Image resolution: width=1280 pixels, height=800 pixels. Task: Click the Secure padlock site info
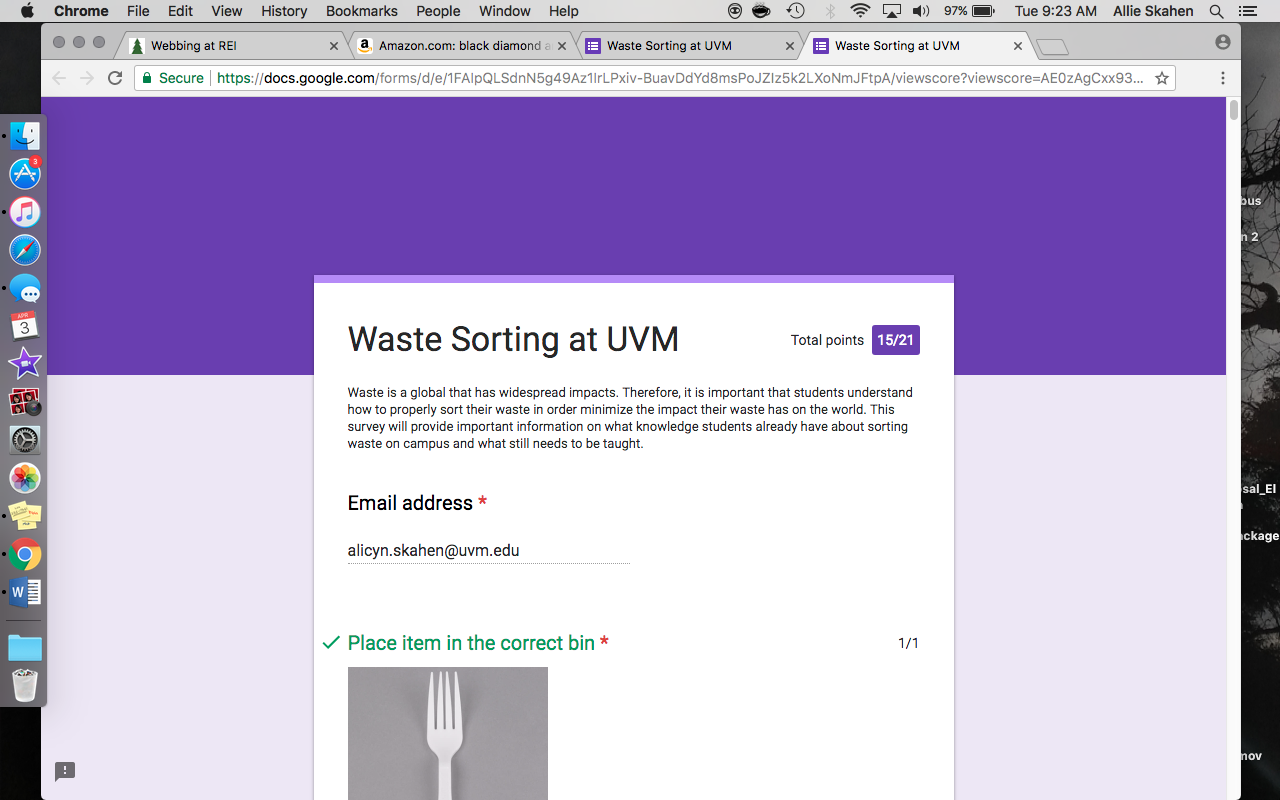tap(172, 78)
